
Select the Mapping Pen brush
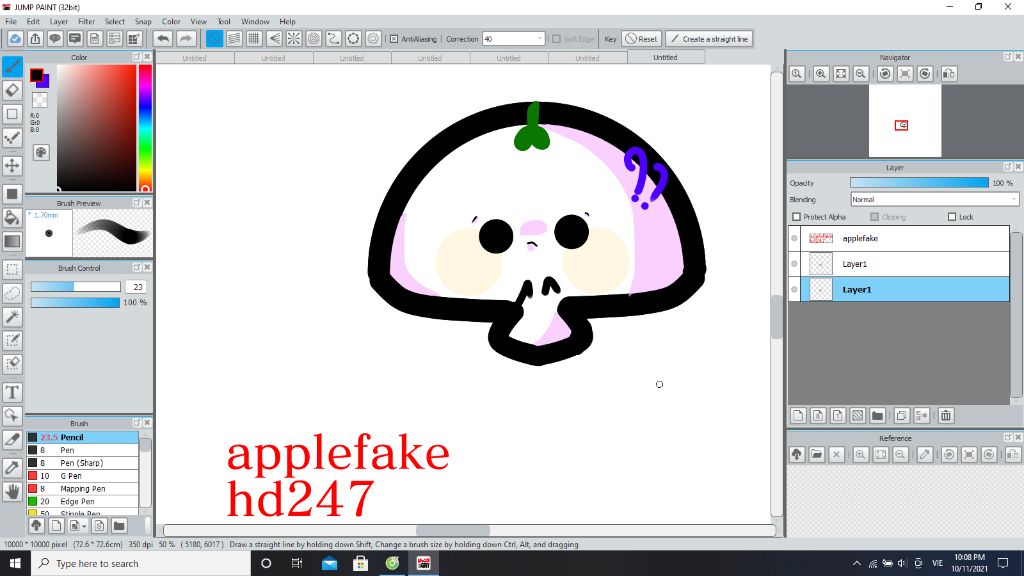tap(82, 488)
